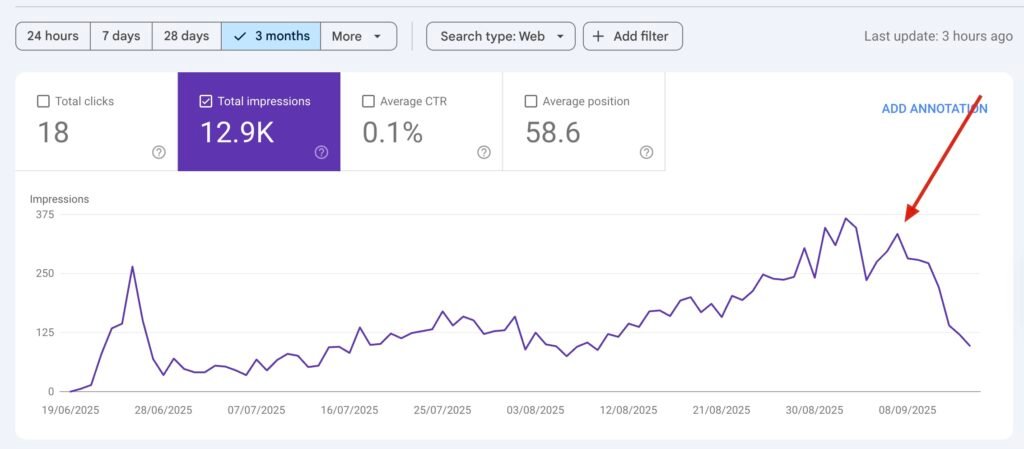Viewport: 1024px width, 449px height.
Task: Click the 12.9K total impressions value
Action: click(236, 133)
